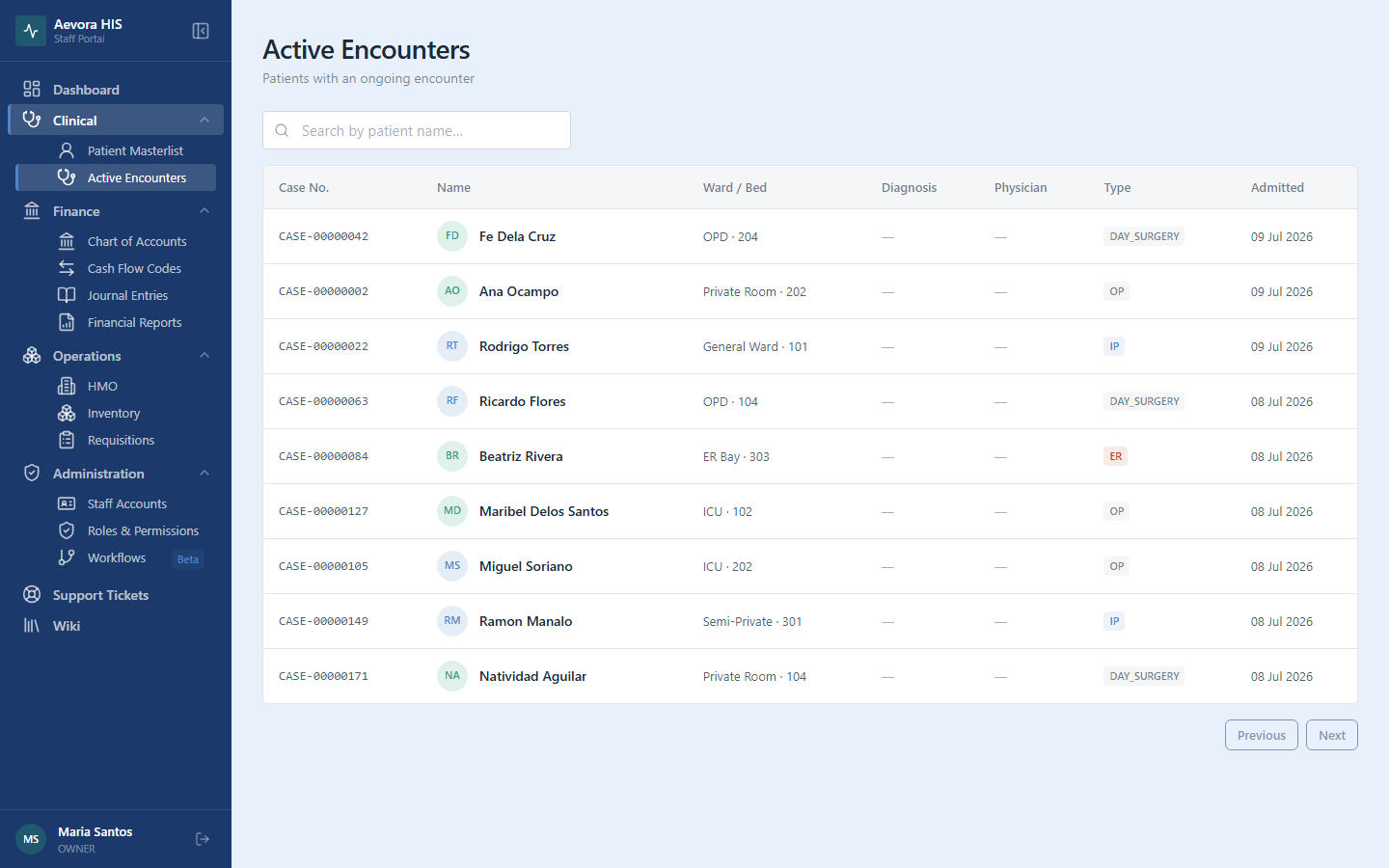This screenshot has width=1389, height=868.
Task: Click the Type column header
Action: (1117, 188)
